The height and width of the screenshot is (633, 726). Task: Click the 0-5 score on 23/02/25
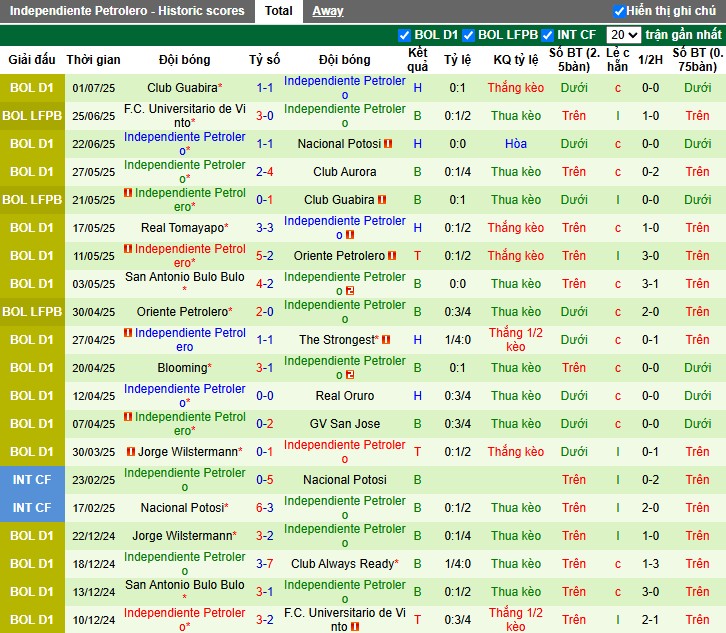[264, 480]
